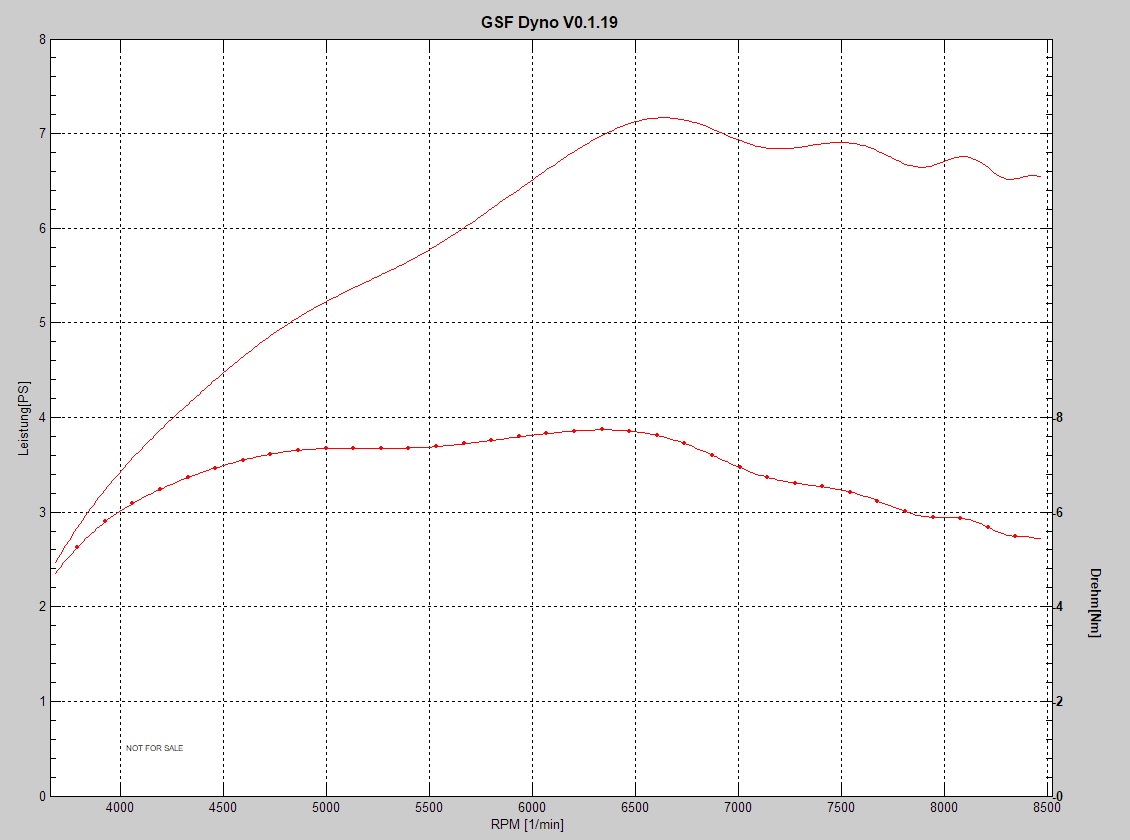Click the 1 tick label on left axis
Image resolution: width=1130 pixels, height=840 pixels.
[x=41, y=701]
